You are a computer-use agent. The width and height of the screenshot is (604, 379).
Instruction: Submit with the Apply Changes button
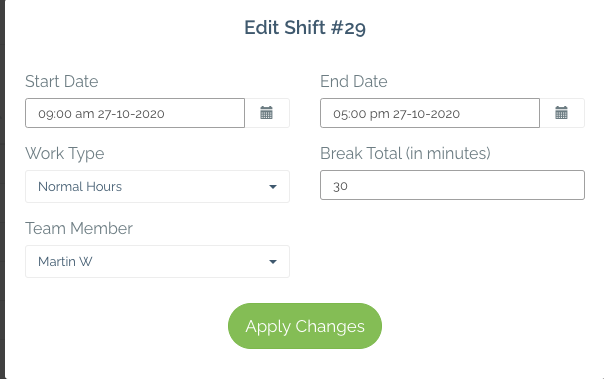coord(305,326)
